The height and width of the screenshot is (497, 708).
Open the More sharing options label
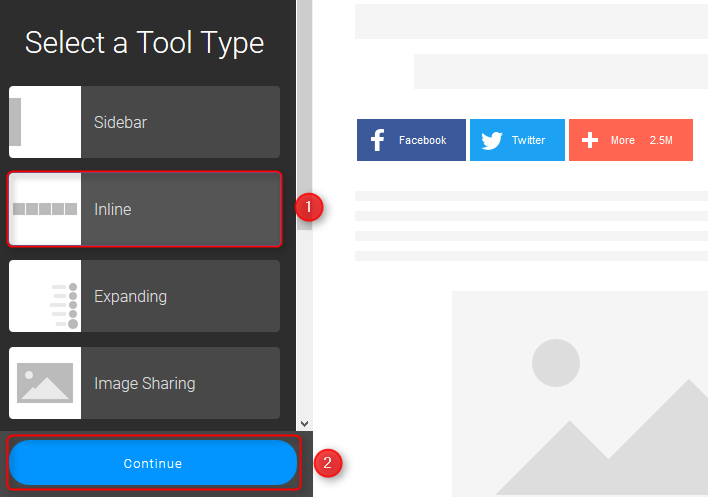623,140
